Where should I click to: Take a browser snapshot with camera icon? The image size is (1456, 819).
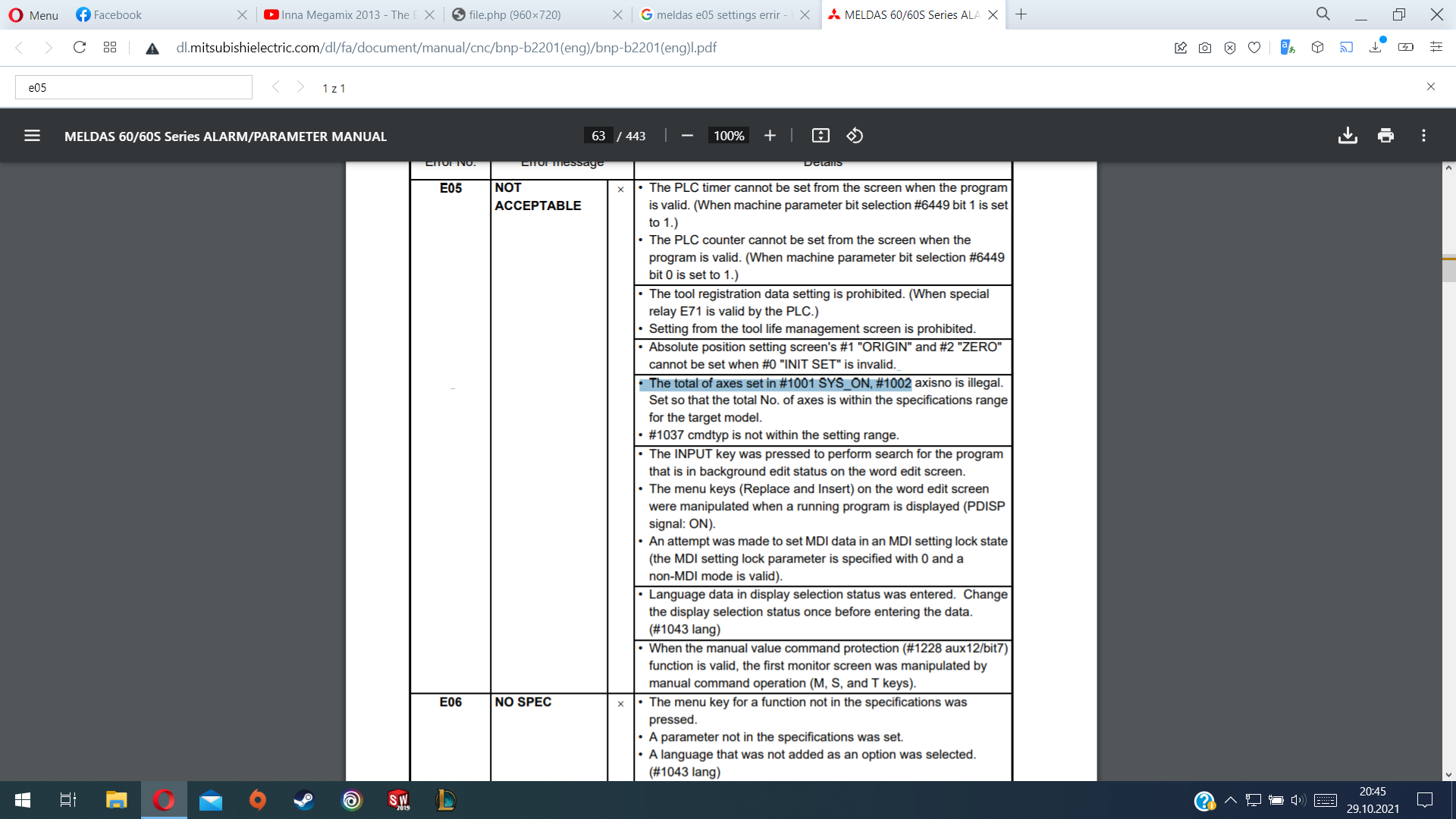[1205, 48]
